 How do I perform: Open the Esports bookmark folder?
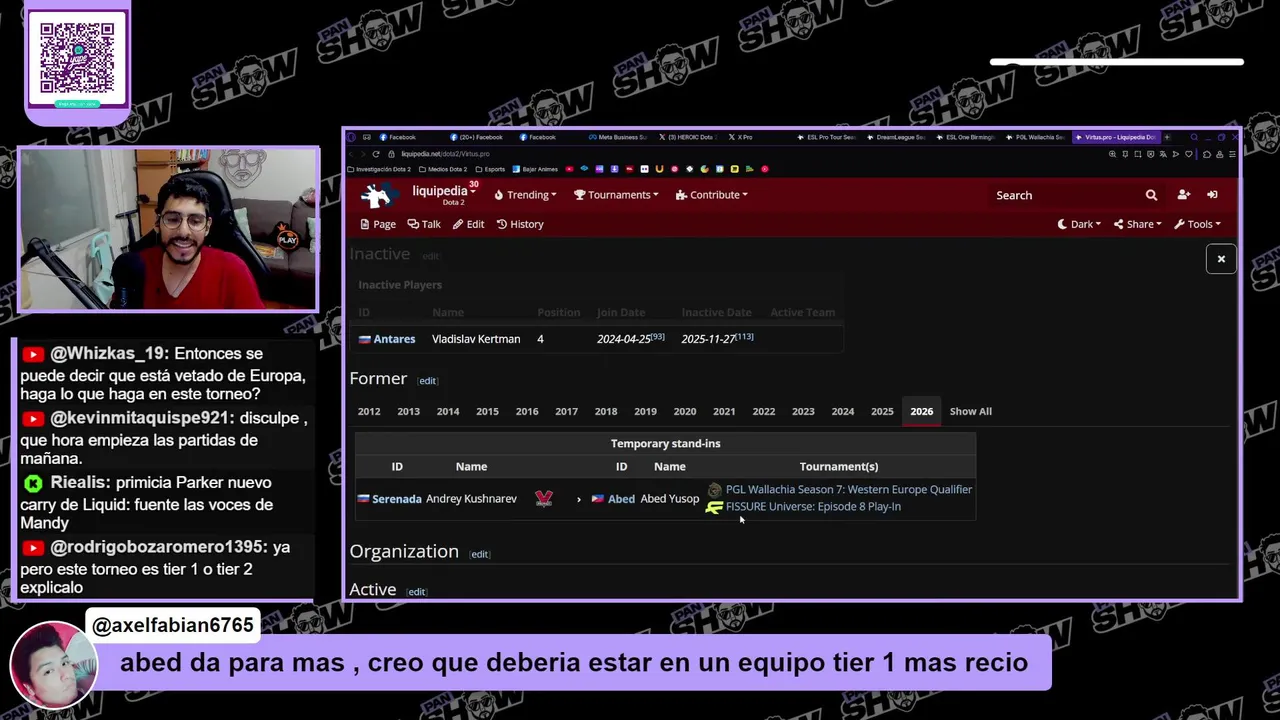[x=491, y=169]
